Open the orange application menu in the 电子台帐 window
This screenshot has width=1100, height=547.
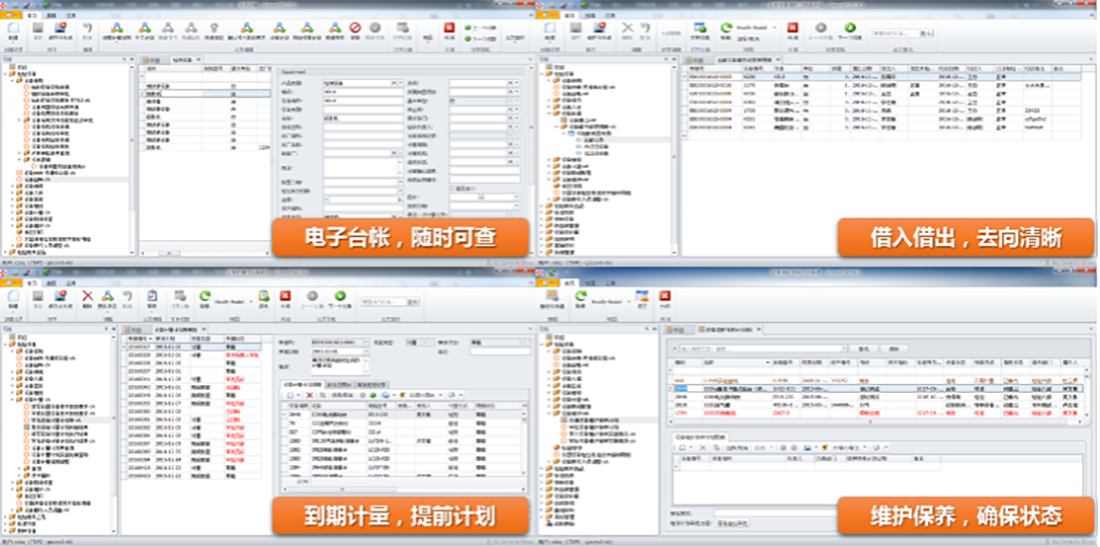(9, 15)
